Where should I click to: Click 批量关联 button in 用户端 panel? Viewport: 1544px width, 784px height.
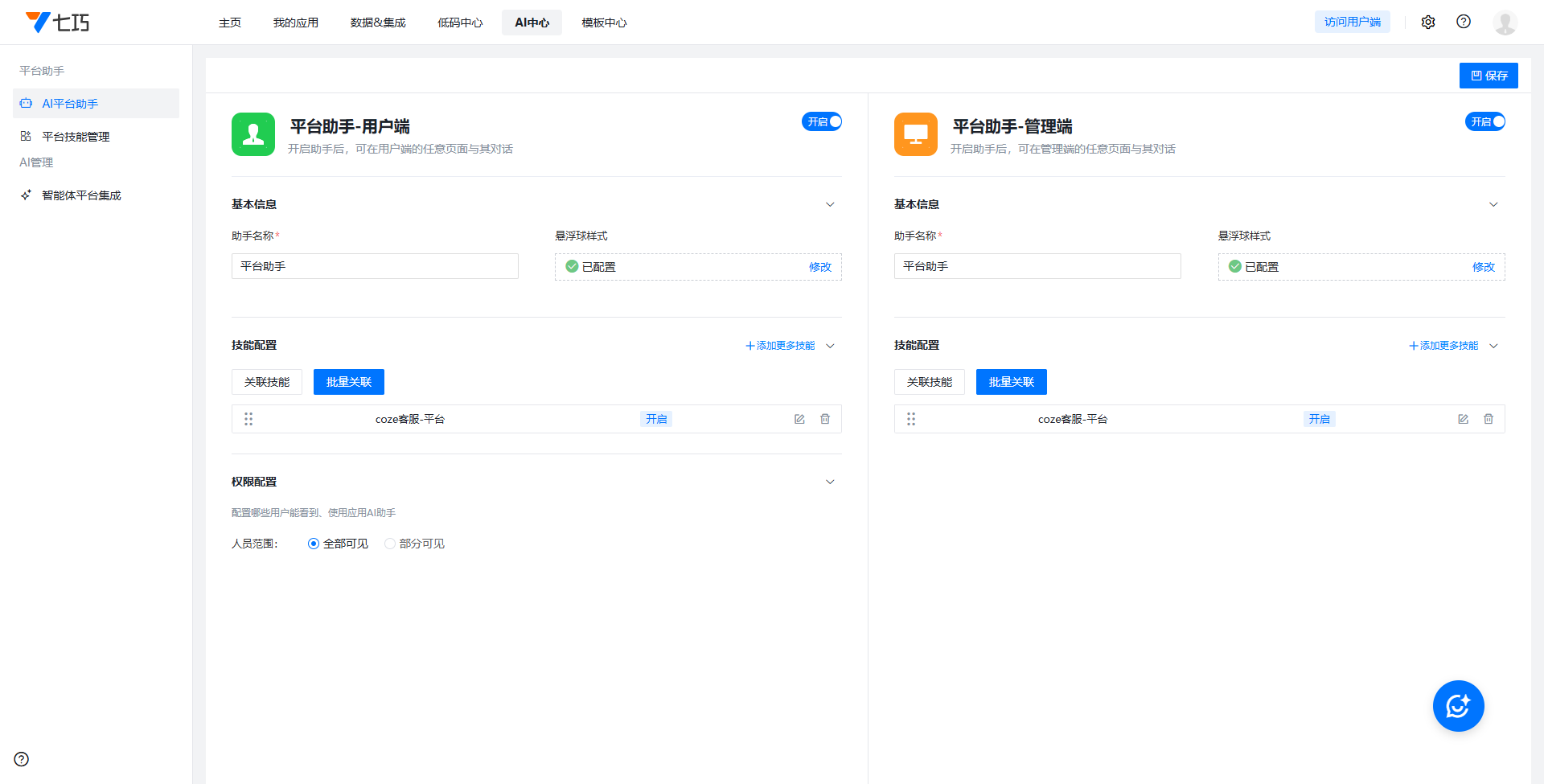click(348, 382)
